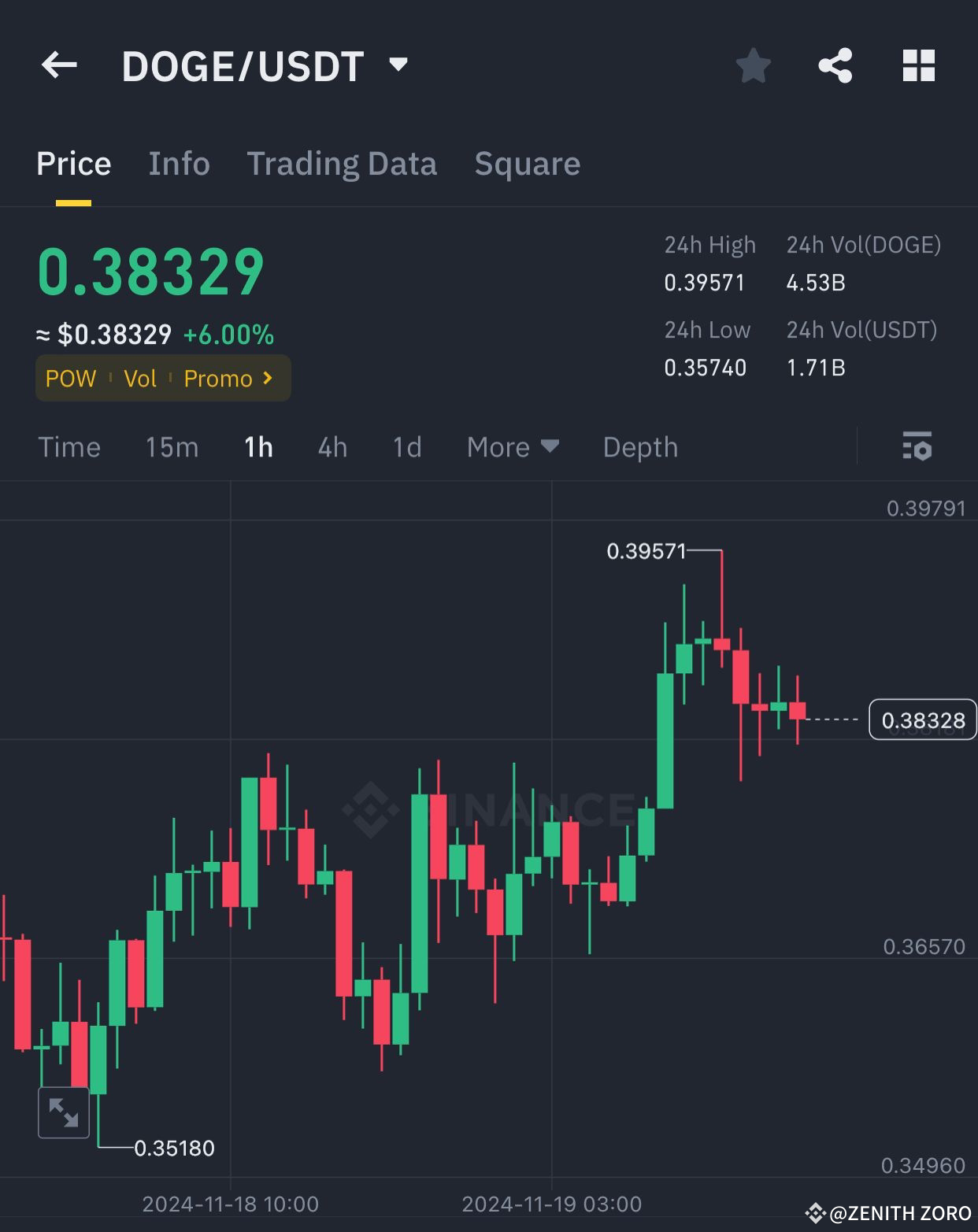This screenshot has height=1232, width=978.
Task: Expand the chart with the fullscreen arrows icon
Action: 63,1112
